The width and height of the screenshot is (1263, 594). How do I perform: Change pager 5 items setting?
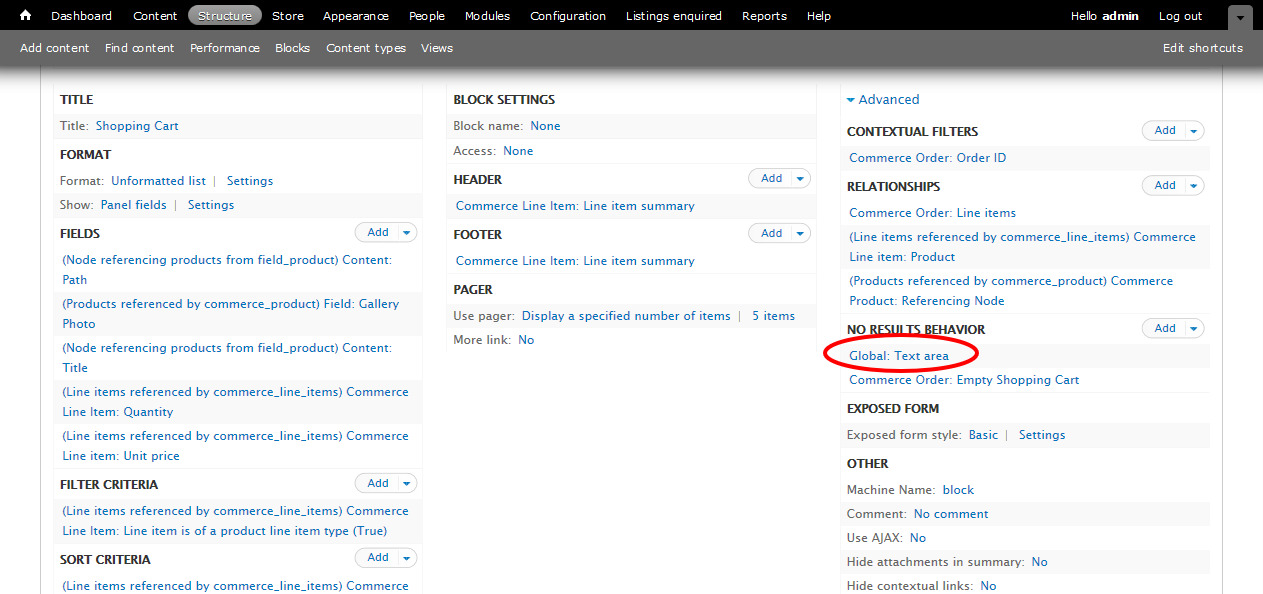pyautogui.click(x=773, y=316)
